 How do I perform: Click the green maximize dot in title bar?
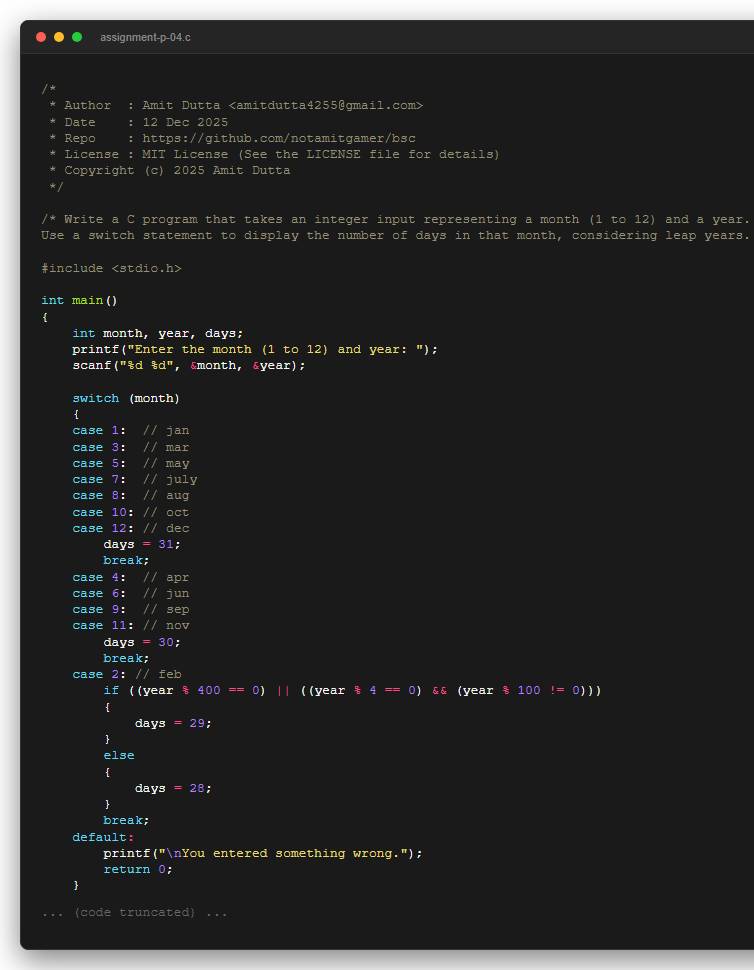(x=77, y=37)
